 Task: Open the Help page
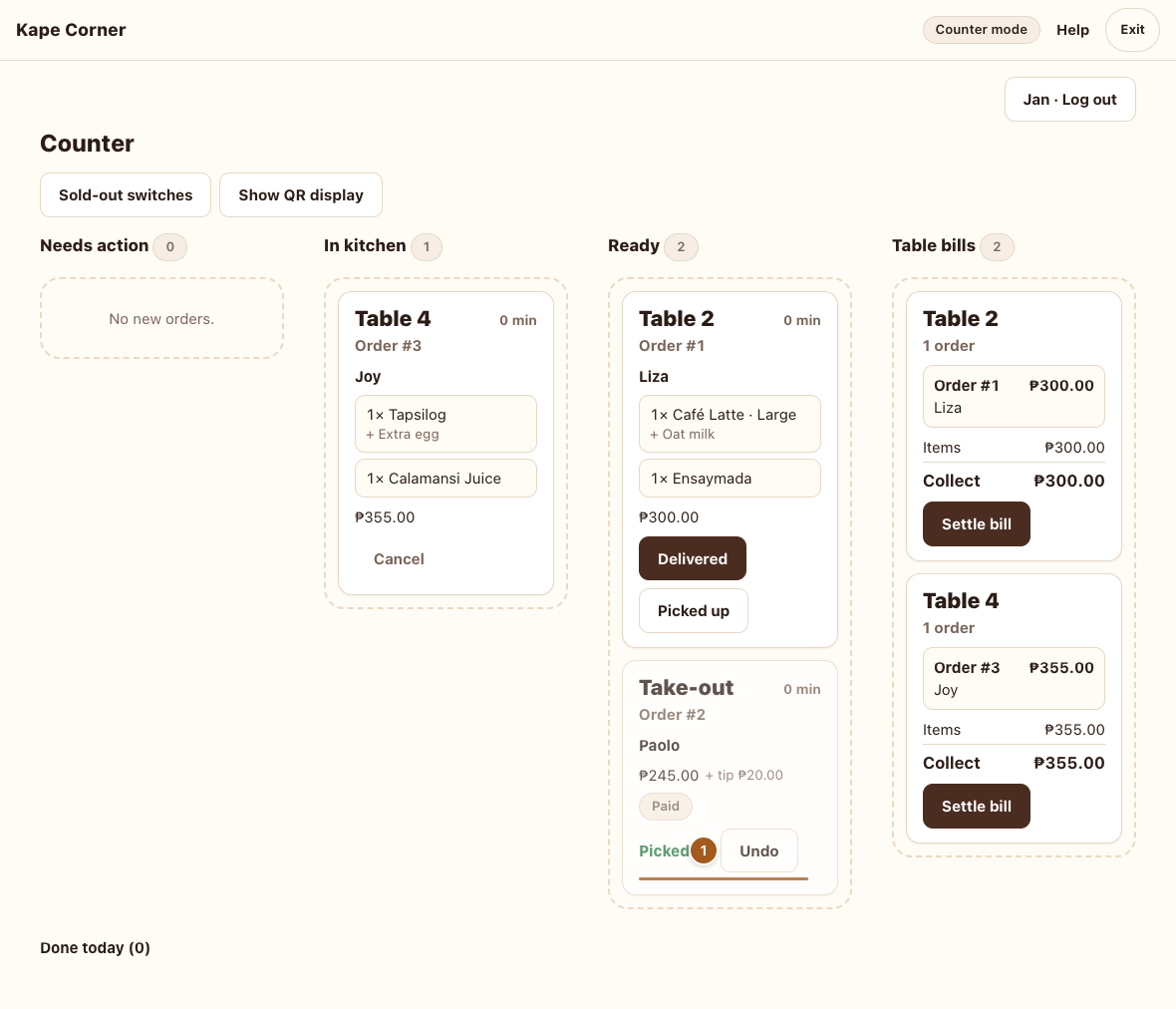click(x=1072, y=30)
